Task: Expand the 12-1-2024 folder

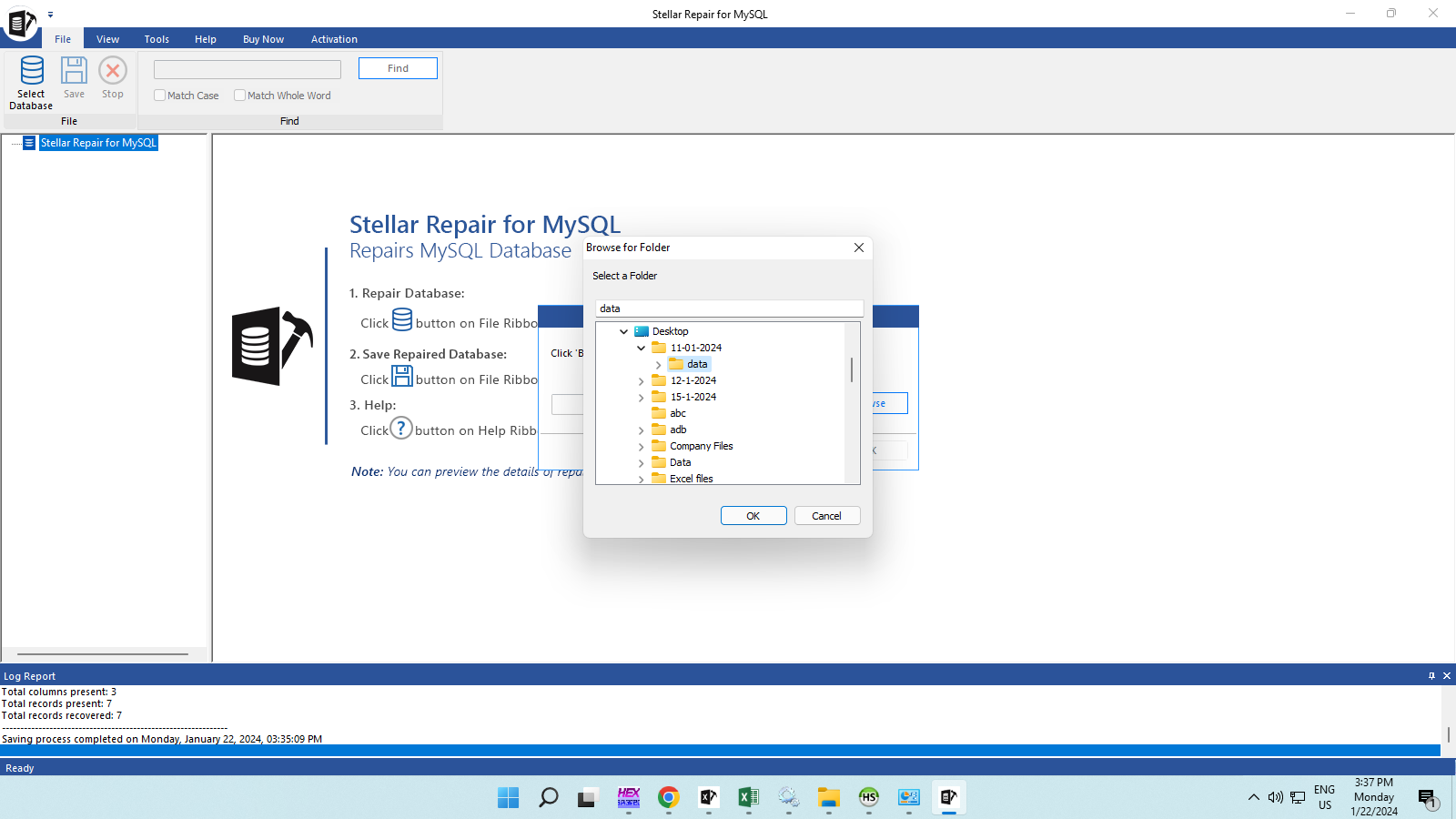Action: pyautogui.click(x=641, y=380)
